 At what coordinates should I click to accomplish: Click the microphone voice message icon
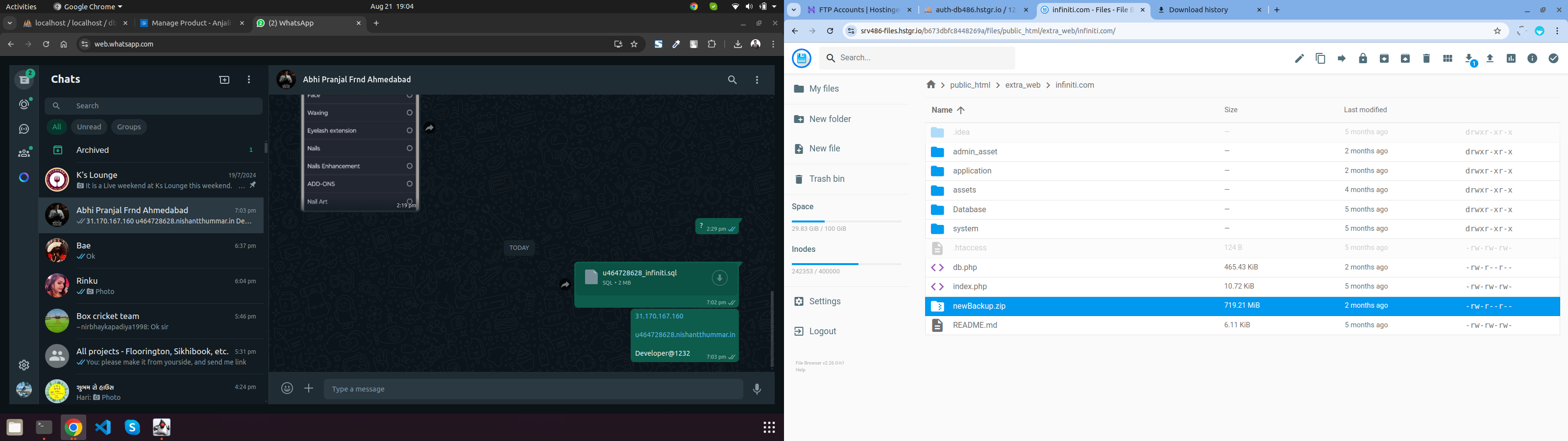point(757,389)
